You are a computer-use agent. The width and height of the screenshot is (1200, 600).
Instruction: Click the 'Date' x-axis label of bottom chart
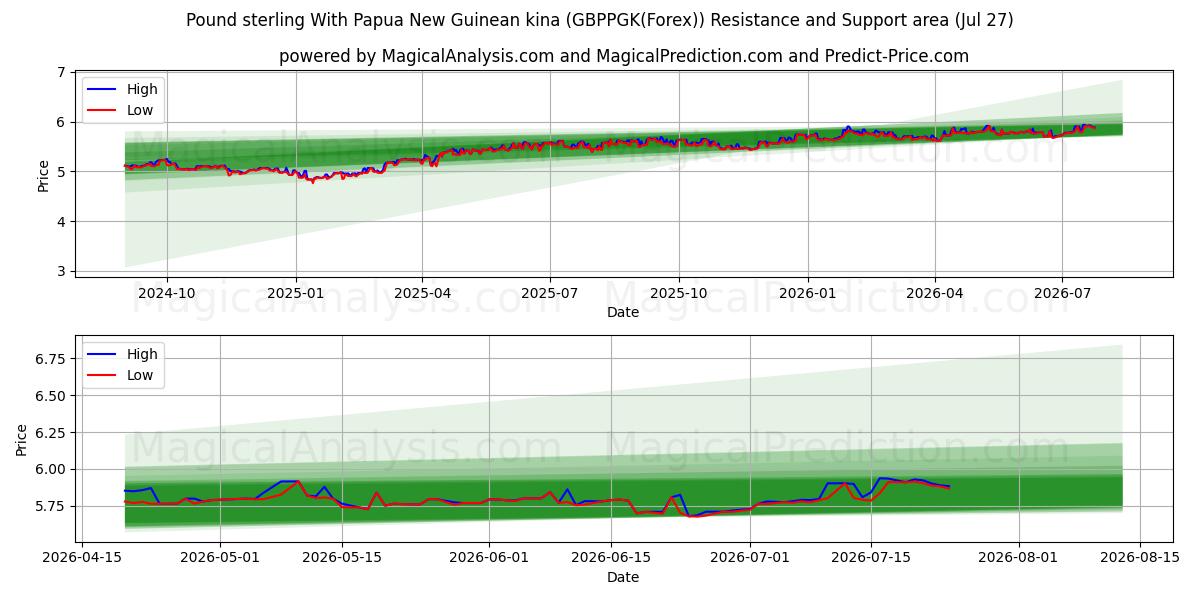[623, 577]
